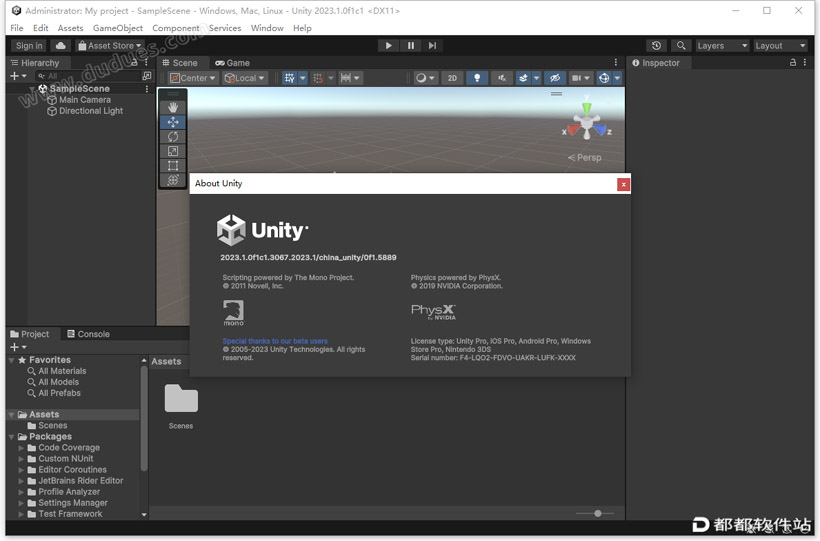Screen dimensions: 820x541
Task: Click the Step frame button
Action: (x=432, y=46)
